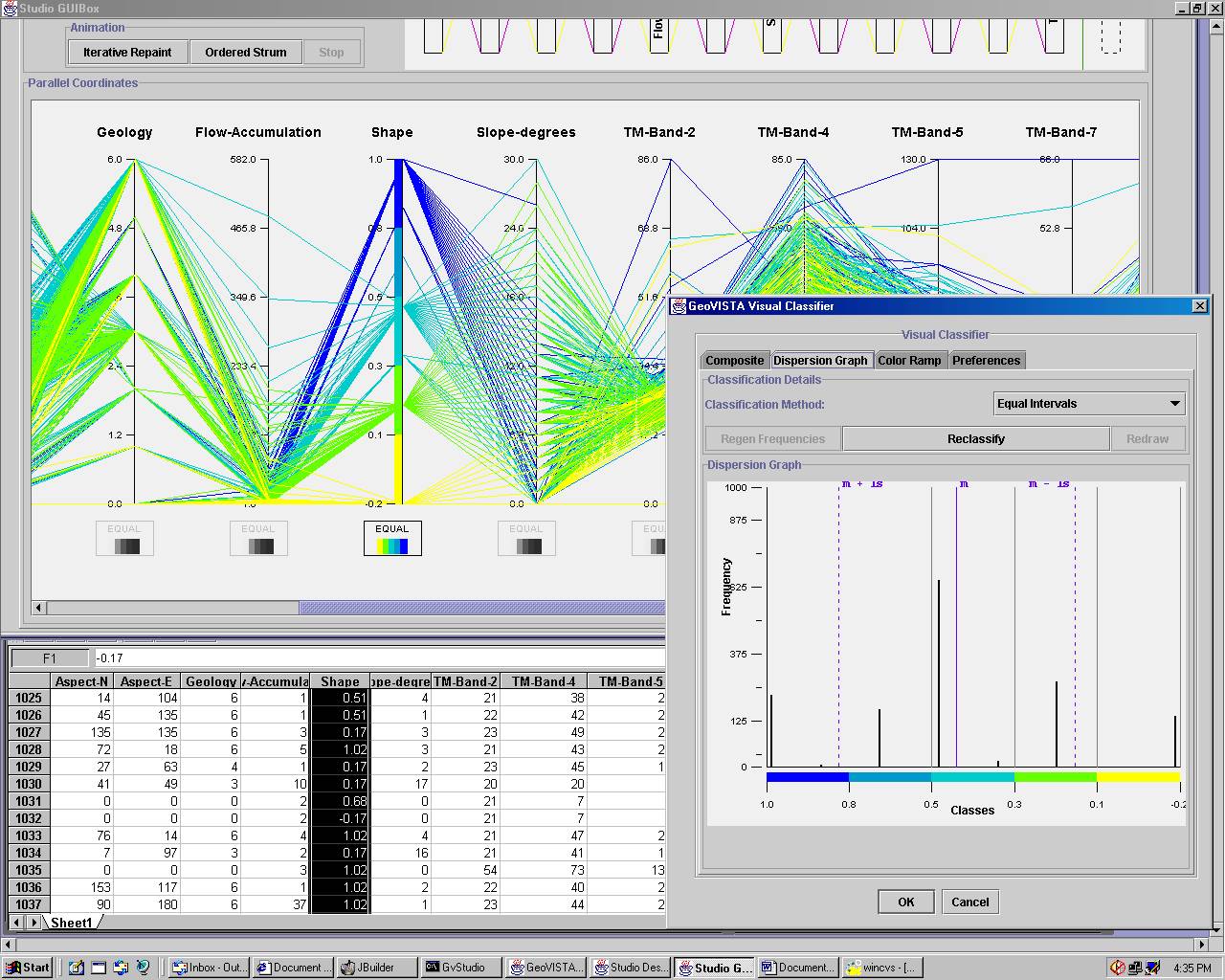This screenshot has height=980, width=1225.
Task: Click the green class color bar
Action: pos(1055,777)
